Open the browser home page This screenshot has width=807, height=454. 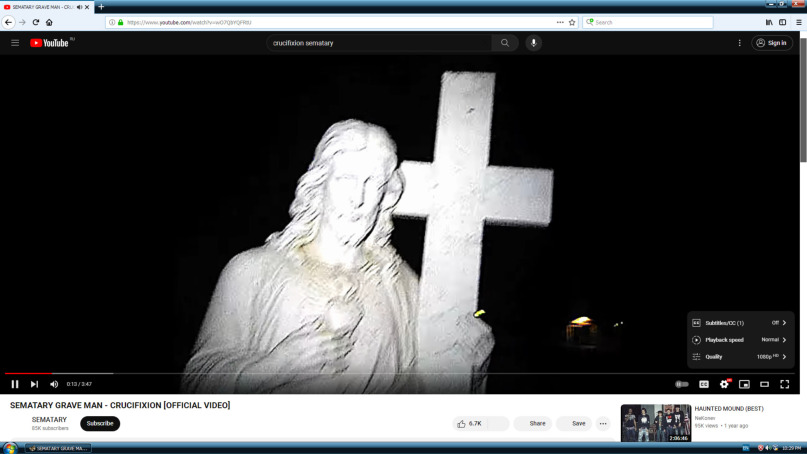pos(49,22)
